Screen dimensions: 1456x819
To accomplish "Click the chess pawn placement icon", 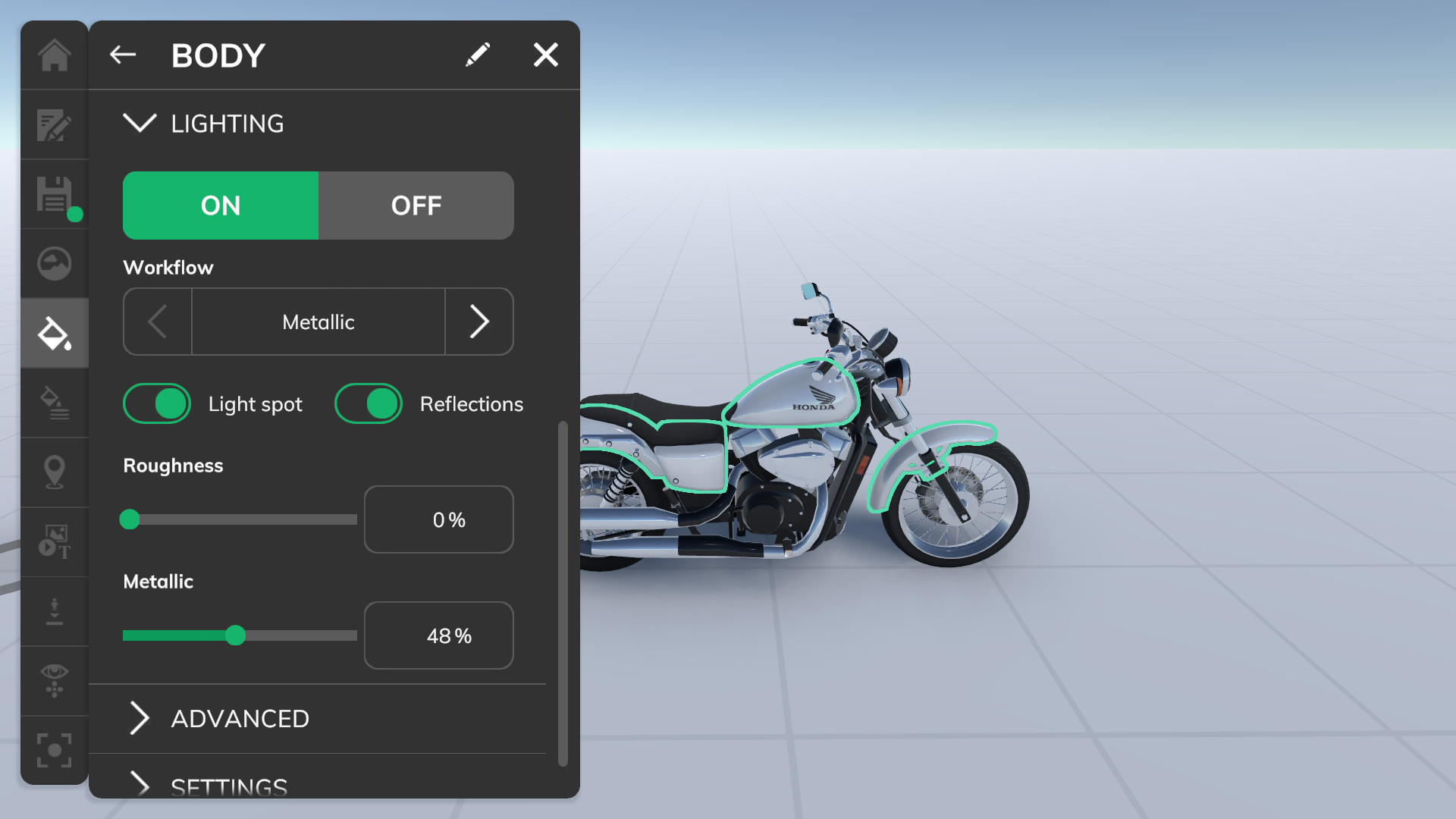I will (x=55, y=611).
